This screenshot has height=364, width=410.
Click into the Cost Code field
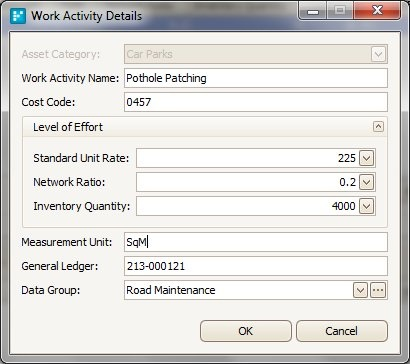pos(256,102)
